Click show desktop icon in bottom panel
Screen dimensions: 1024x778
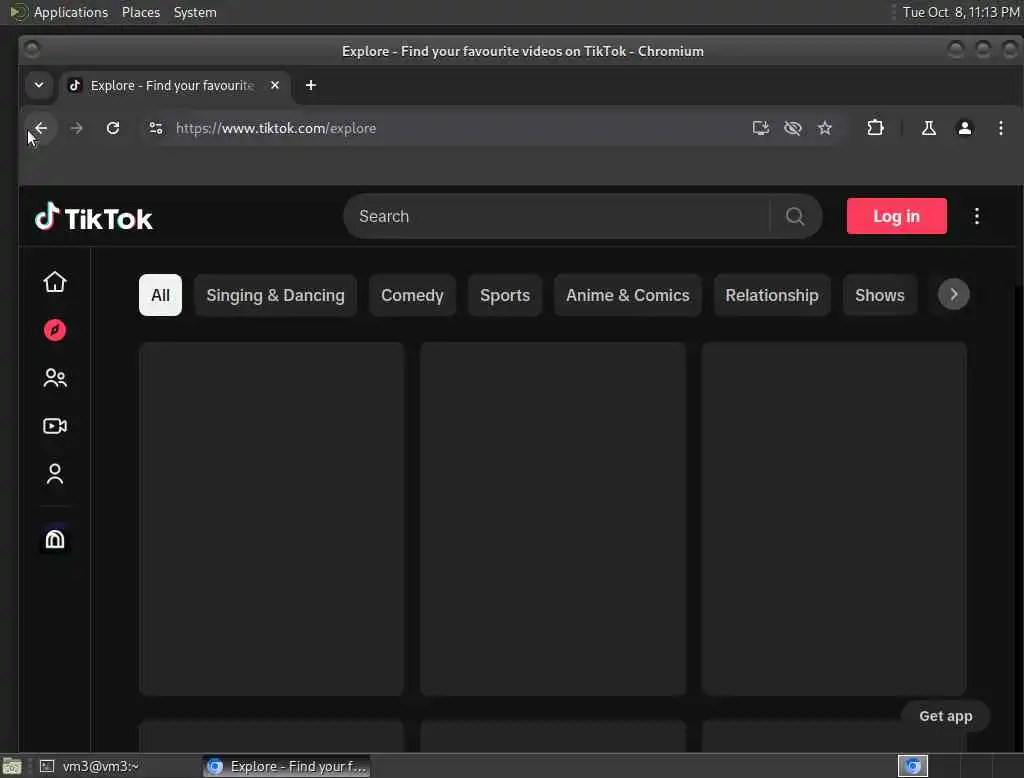click(x=12, y=766)
